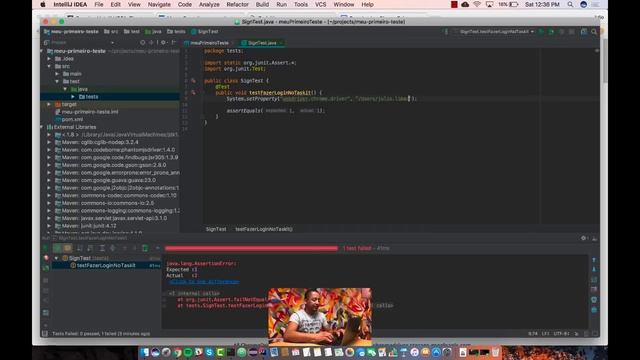
Task: Click the green Run button in toolbar
Action: click(542, 31)
